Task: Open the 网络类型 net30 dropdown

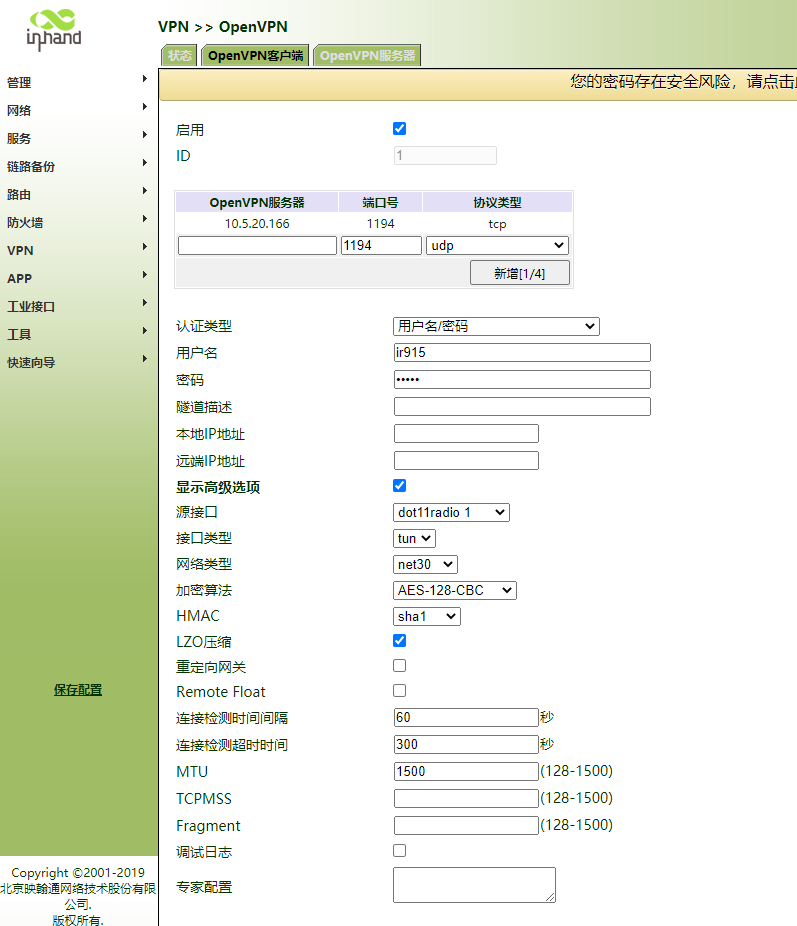Action: coord(425,564)
